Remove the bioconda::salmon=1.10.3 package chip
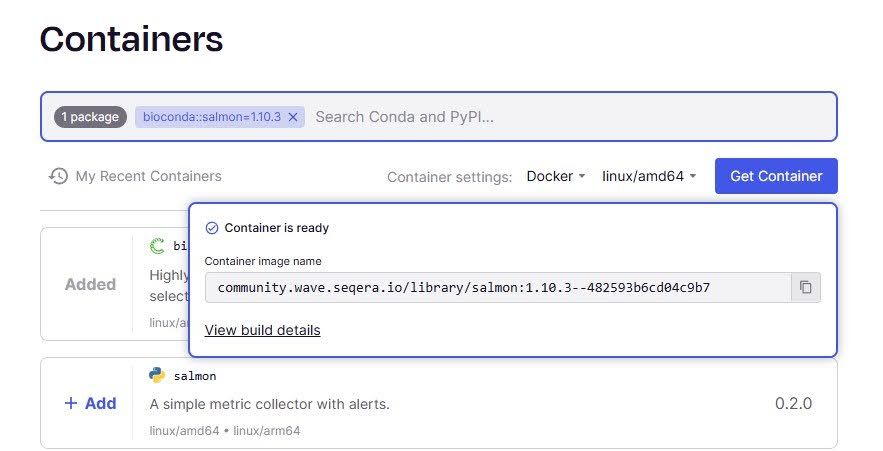 click(x=293, y=117)
